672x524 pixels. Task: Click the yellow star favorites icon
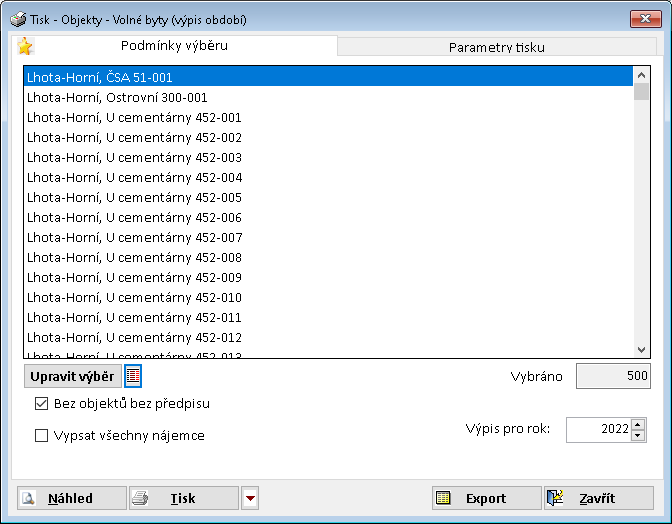[25, 47]
